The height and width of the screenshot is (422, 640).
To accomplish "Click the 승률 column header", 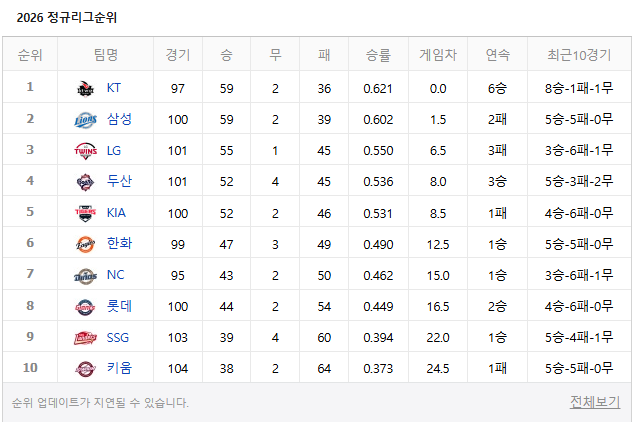I will pyautogui.click(x=378, y=55).
